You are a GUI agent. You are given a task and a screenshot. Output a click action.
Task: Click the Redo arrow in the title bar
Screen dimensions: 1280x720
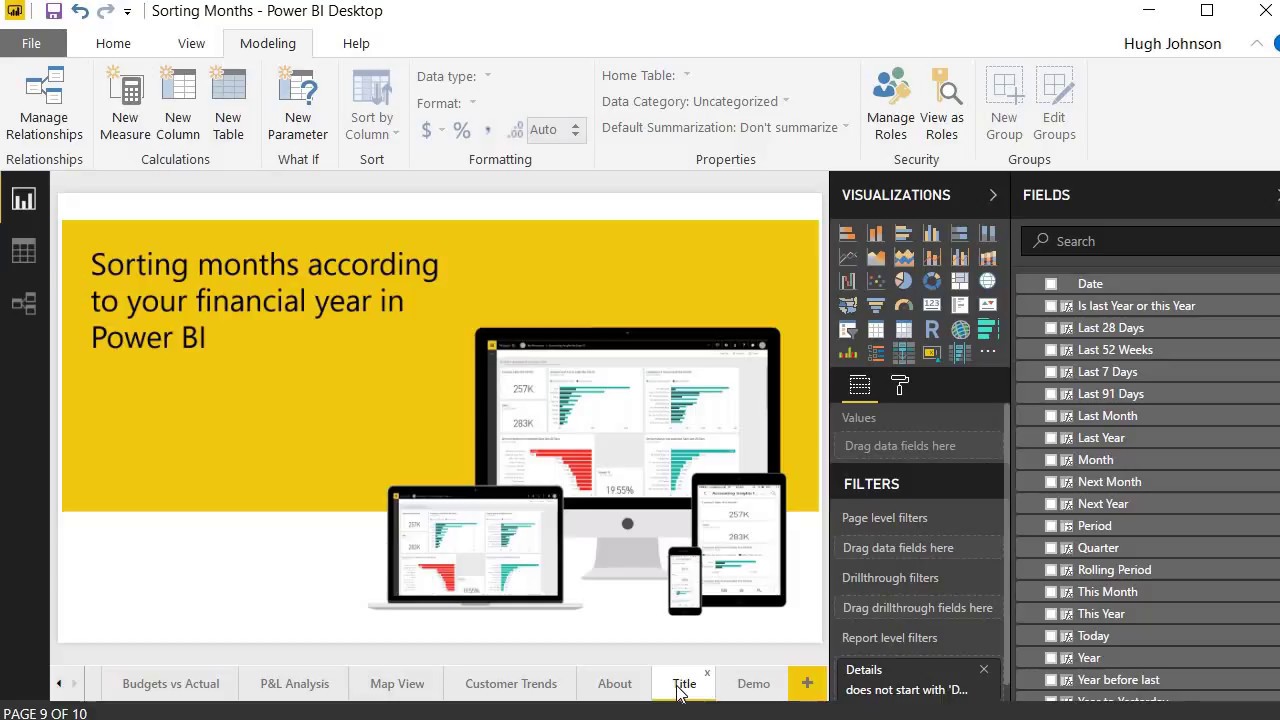click(x=105, y=11)
